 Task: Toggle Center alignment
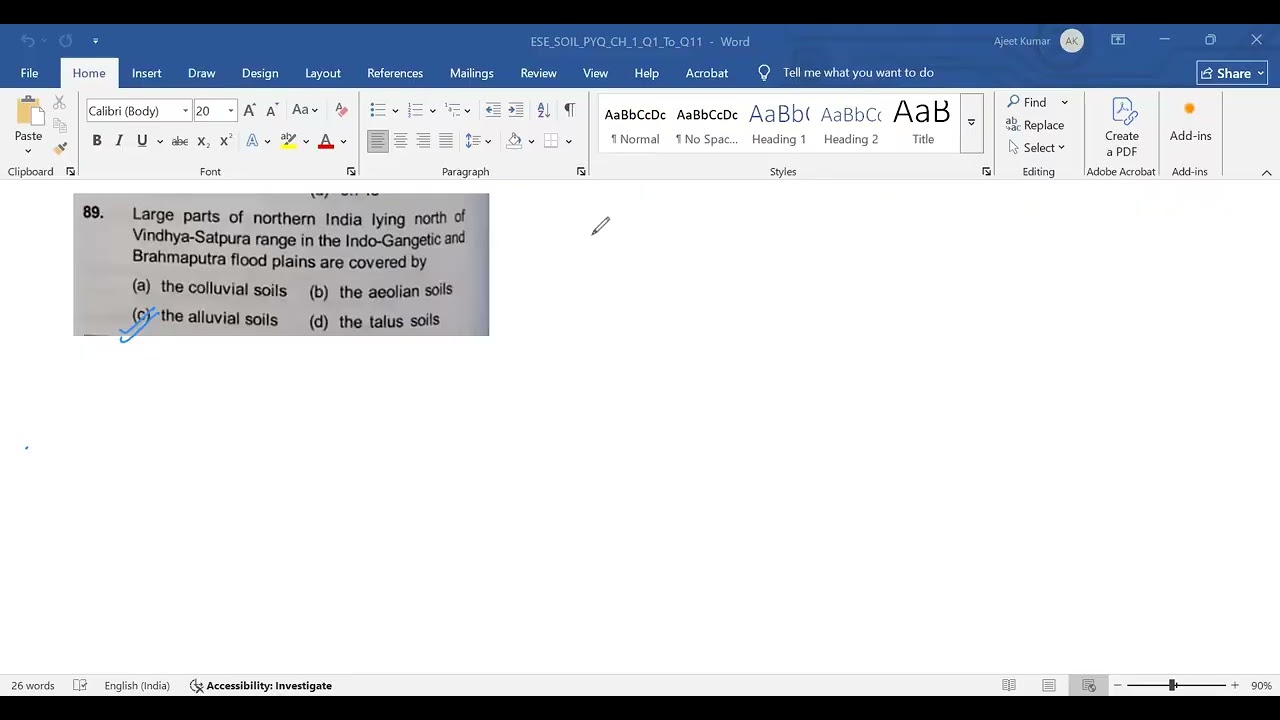[x=400, y=141]
